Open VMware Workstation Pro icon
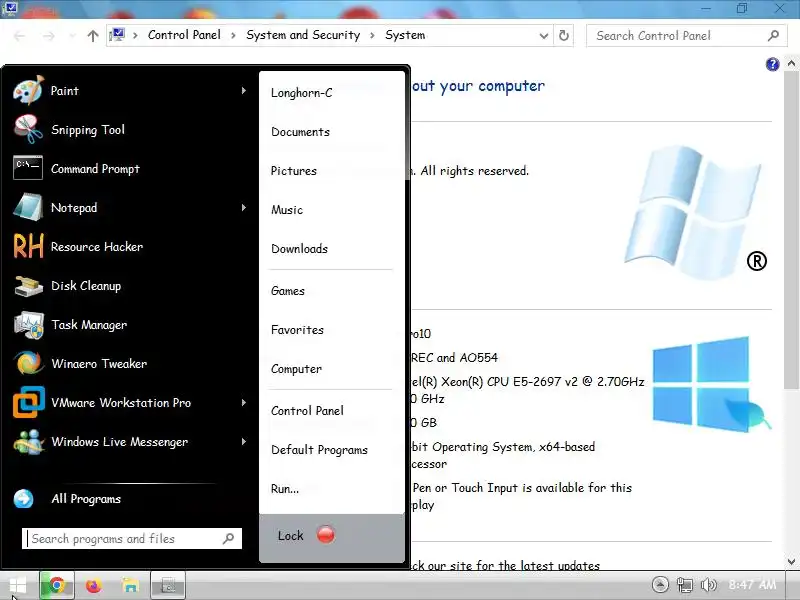Screen dimensions: 800x600 (x=28, y=403)
